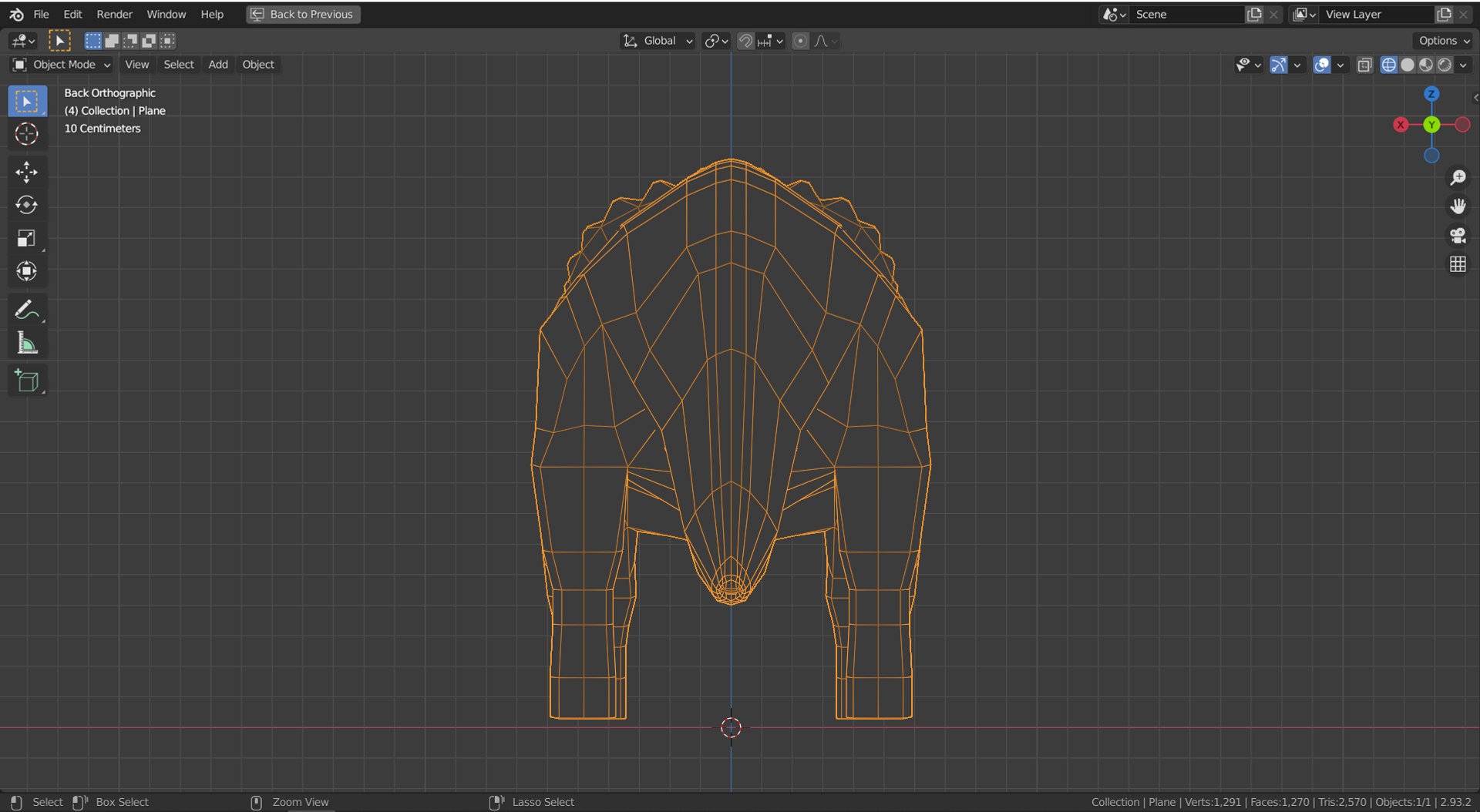Open the Window menu
1480x812 pixels.
click(166, 14)
